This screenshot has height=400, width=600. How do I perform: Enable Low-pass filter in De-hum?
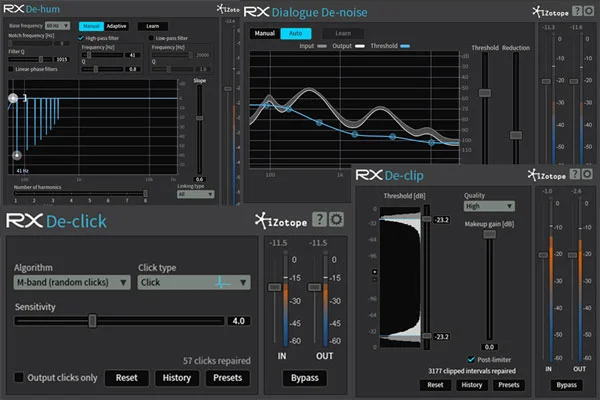151,38
